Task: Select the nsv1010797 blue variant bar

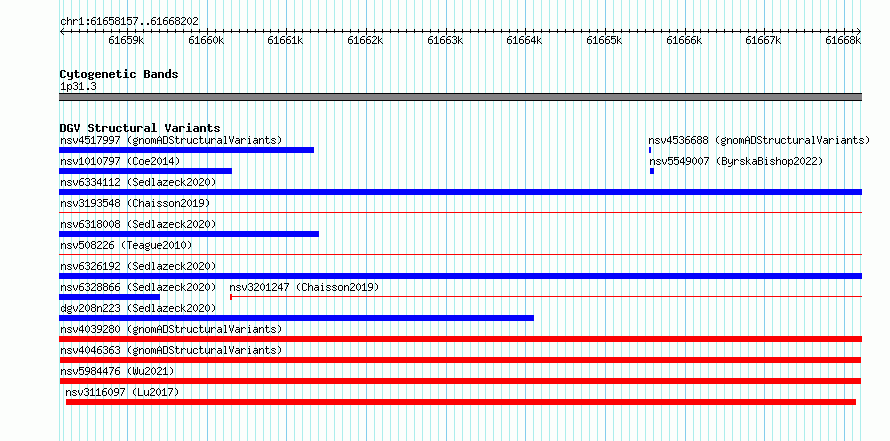Action: [x=145, y=171]
